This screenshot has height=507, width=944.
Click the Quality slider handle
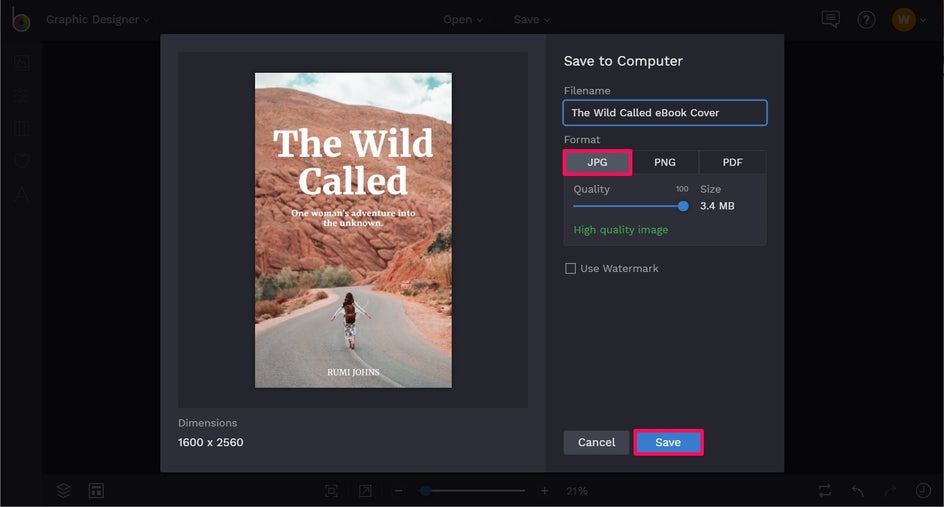click(x=683, y=206)
